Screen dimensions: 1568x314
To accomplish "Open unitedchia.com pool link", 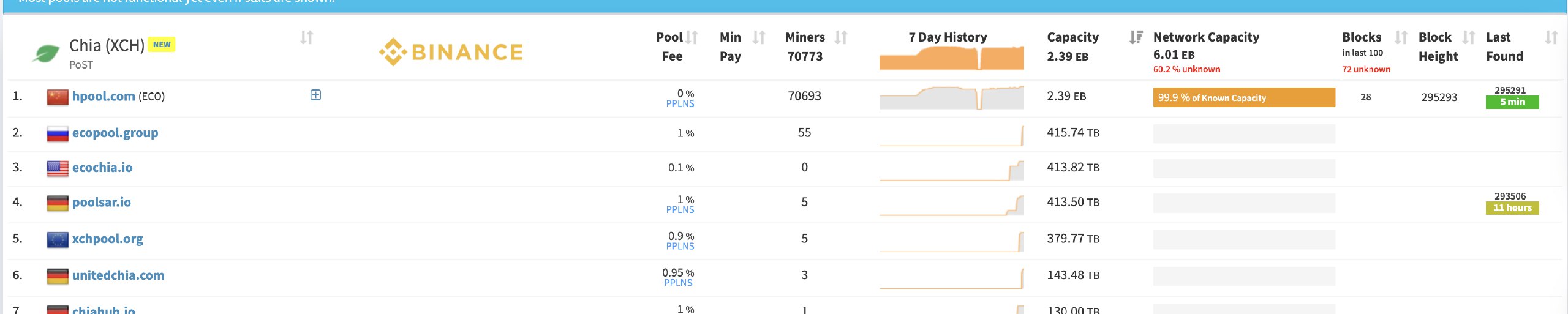I will pyautogui.click(x=118, y=275).
